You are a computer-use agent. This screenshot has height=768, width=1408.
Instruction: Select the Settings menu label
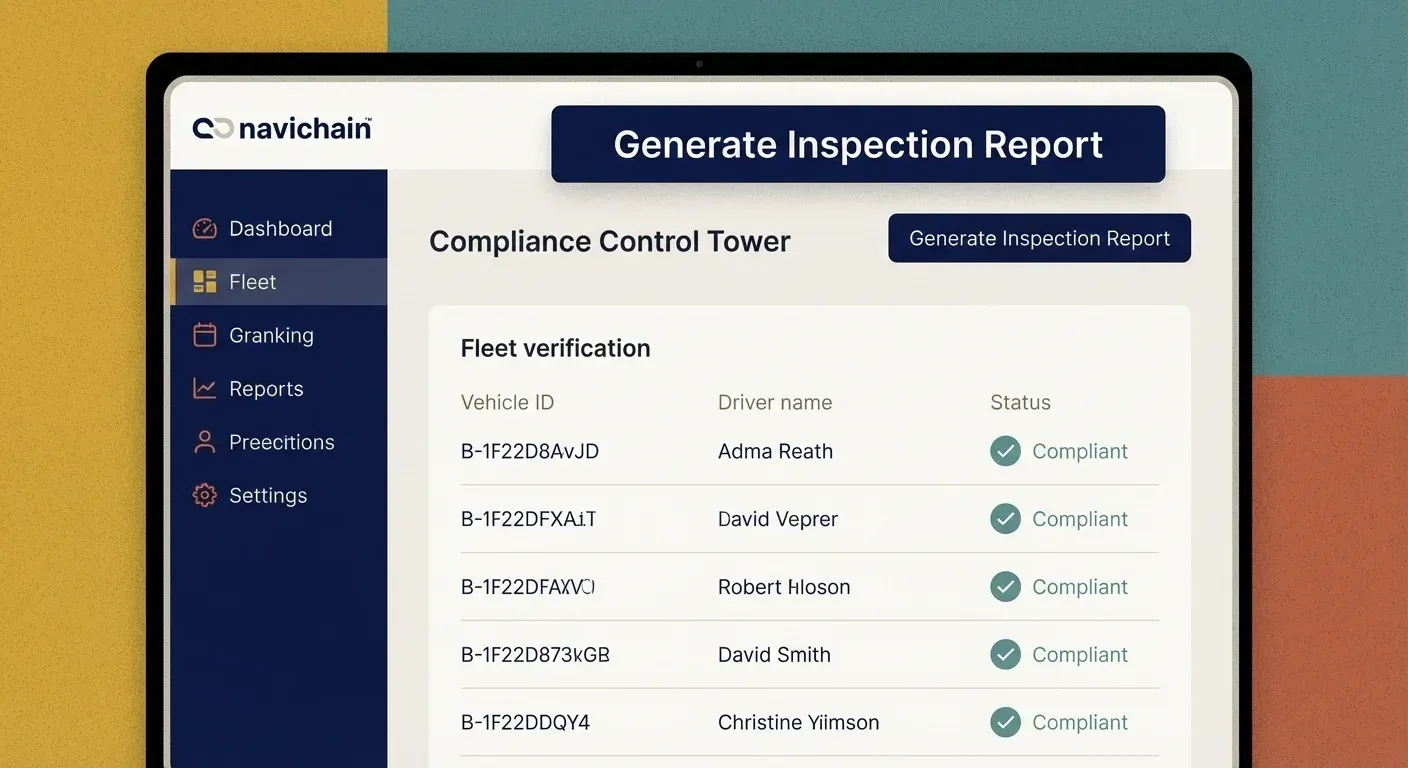click(268, 495)
